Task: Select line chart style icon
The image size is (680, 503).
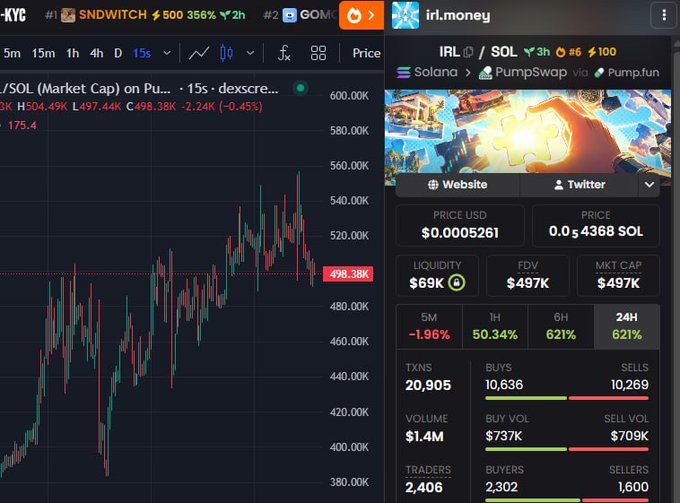Action: coord(199,53)
